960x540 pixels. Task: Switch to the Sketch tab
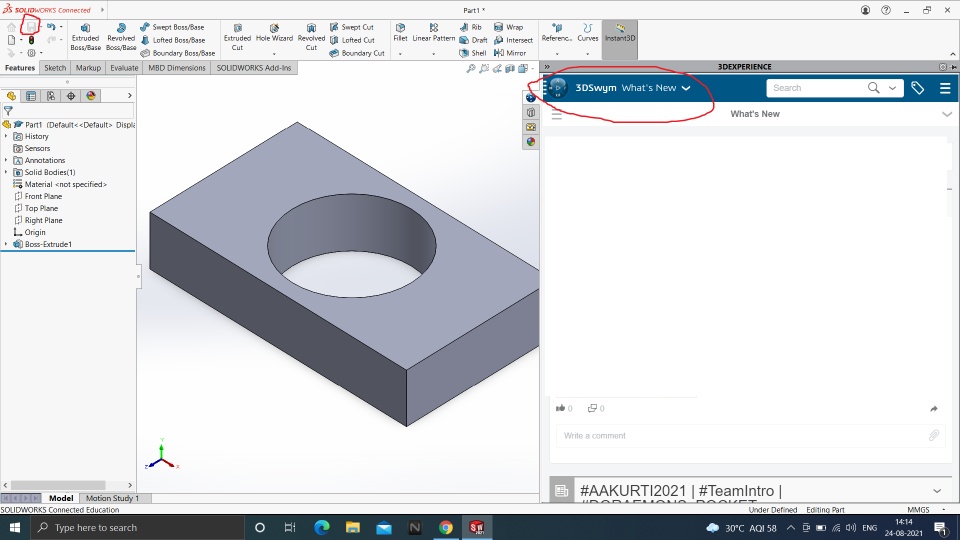coord(55,68)
